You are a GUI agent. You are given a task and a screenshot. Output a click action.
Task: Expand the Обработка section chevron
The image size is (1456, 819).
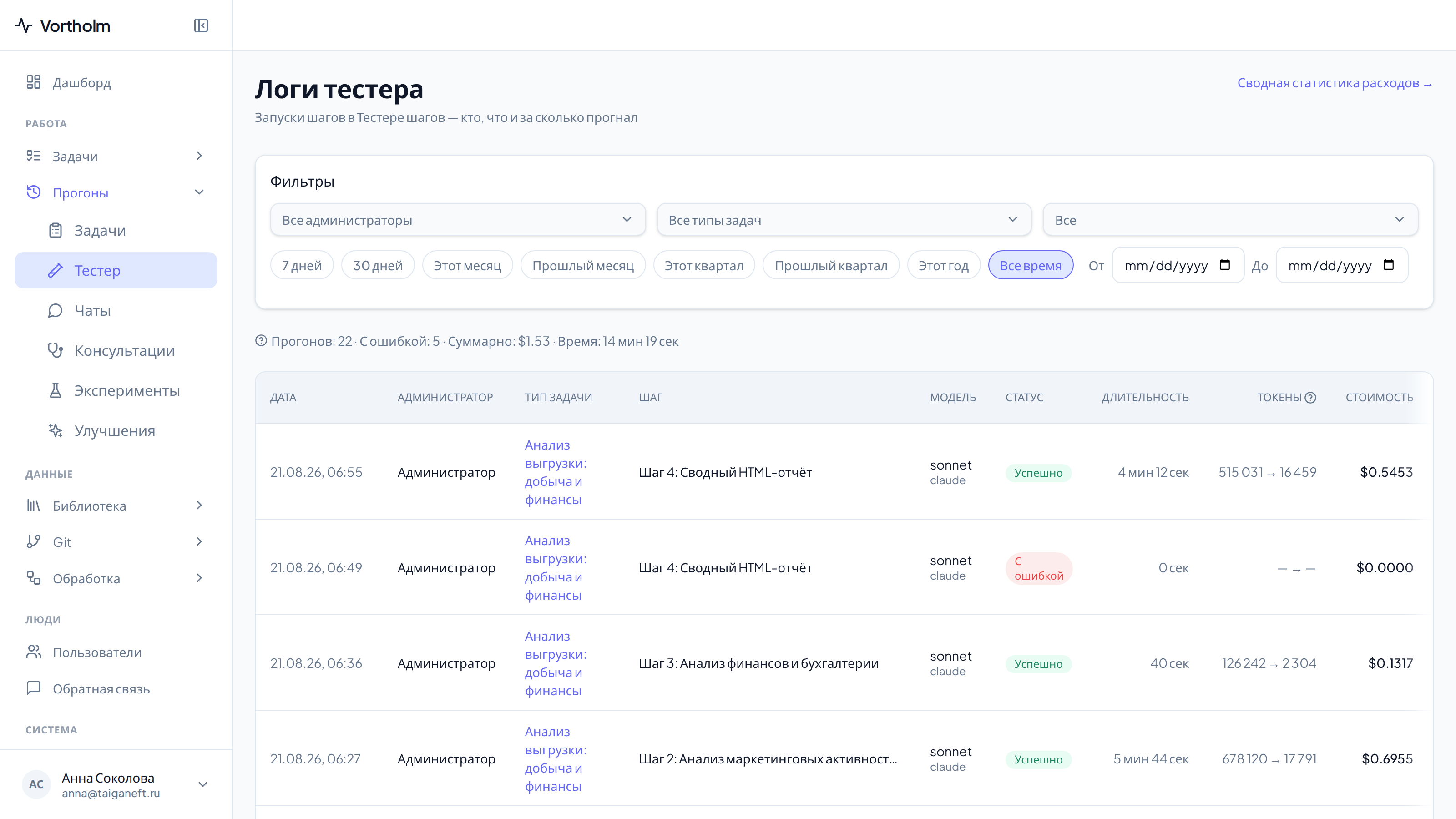click(x=199, y=578)
